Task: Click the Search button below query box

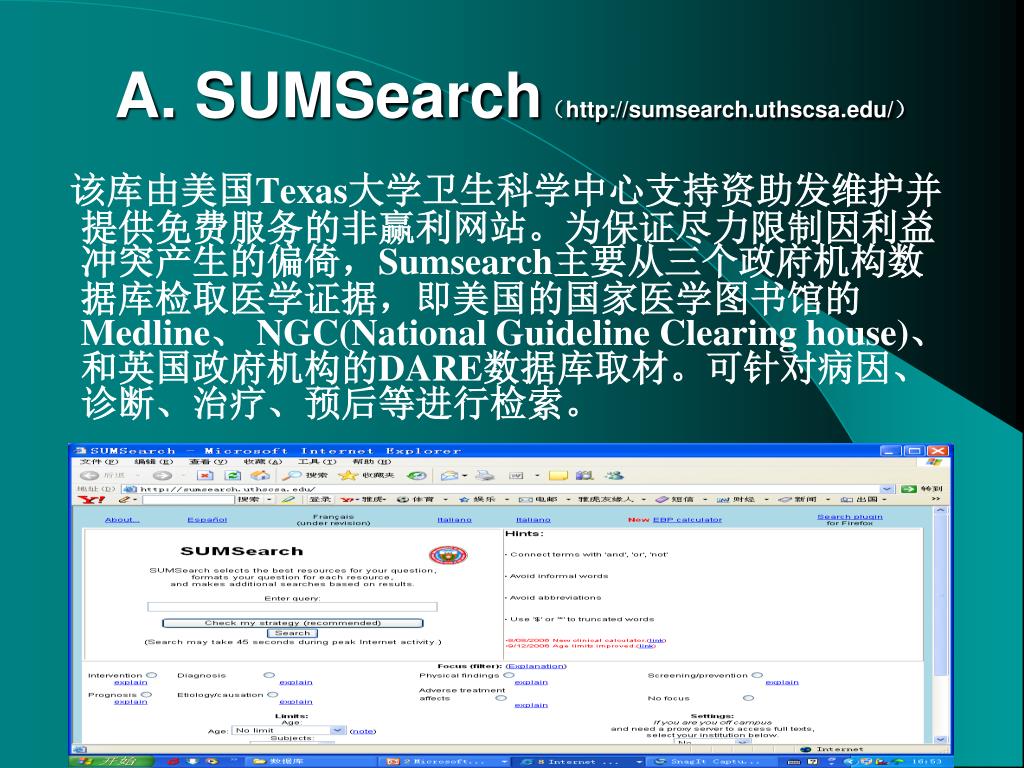Action: point(293,633)
